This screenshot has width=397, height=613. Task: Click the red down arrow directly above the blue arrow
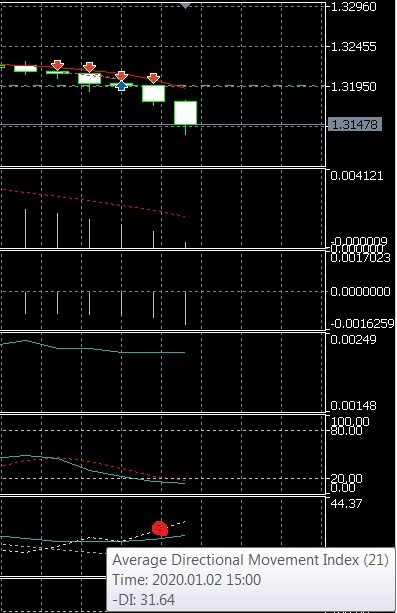(x=122, y=75)
